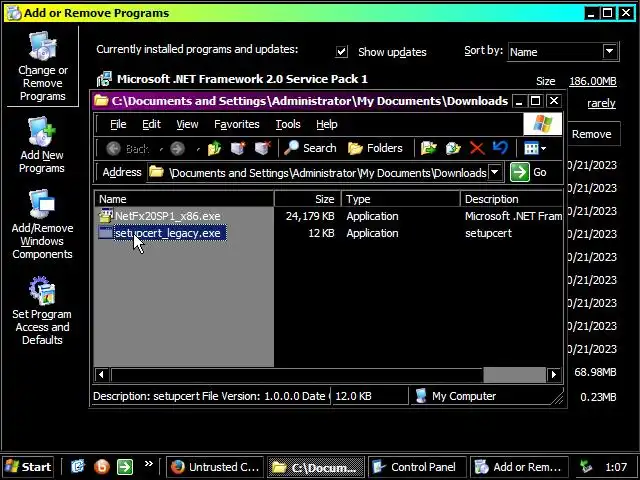Open the Search pane in Explorer
This screenshot has width=640, height=480.
pos(310,148)
